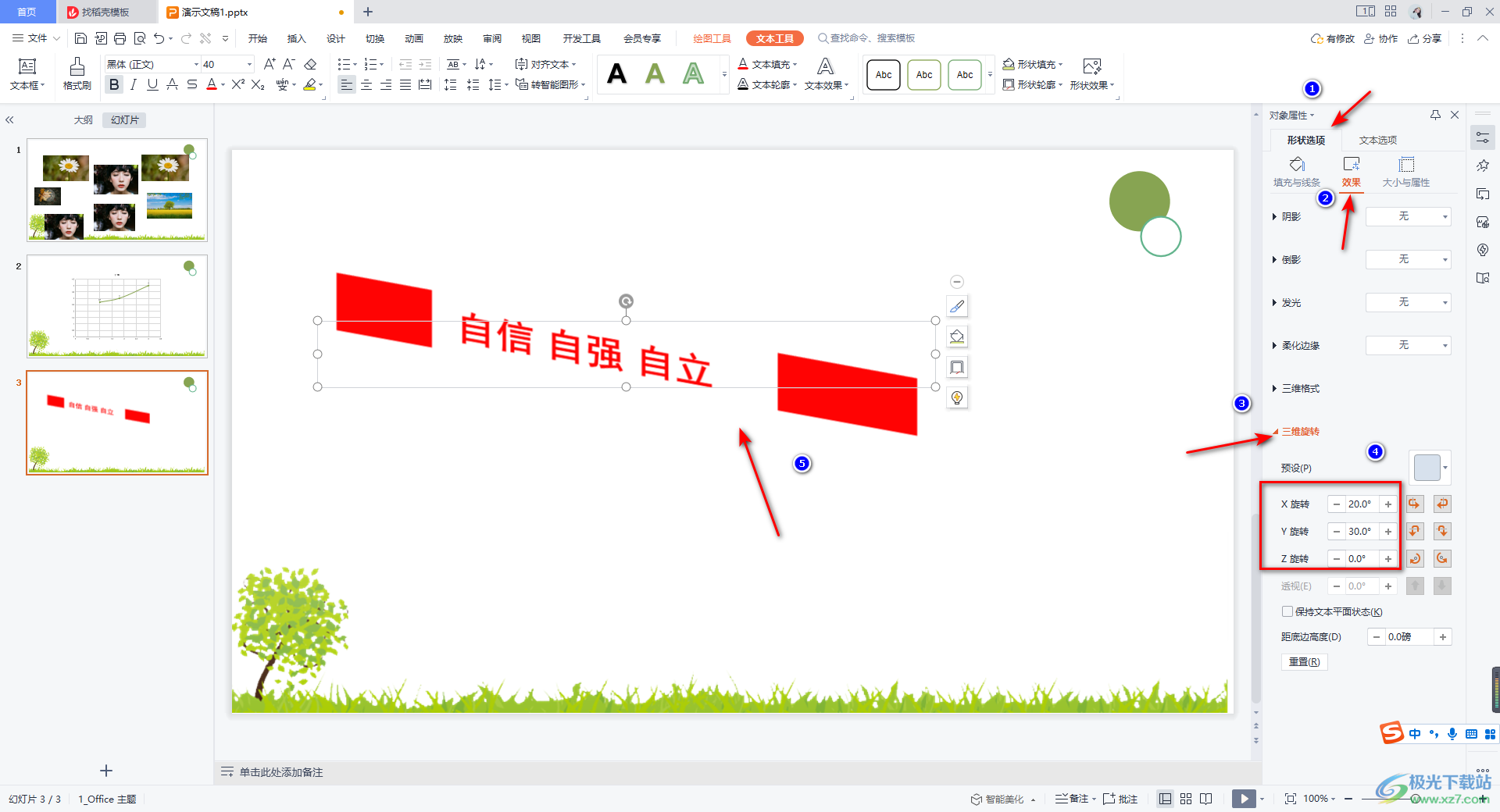This screenshot has width=1500, height=812.
Task: Click the Reset button
Action: point(1304,661)
